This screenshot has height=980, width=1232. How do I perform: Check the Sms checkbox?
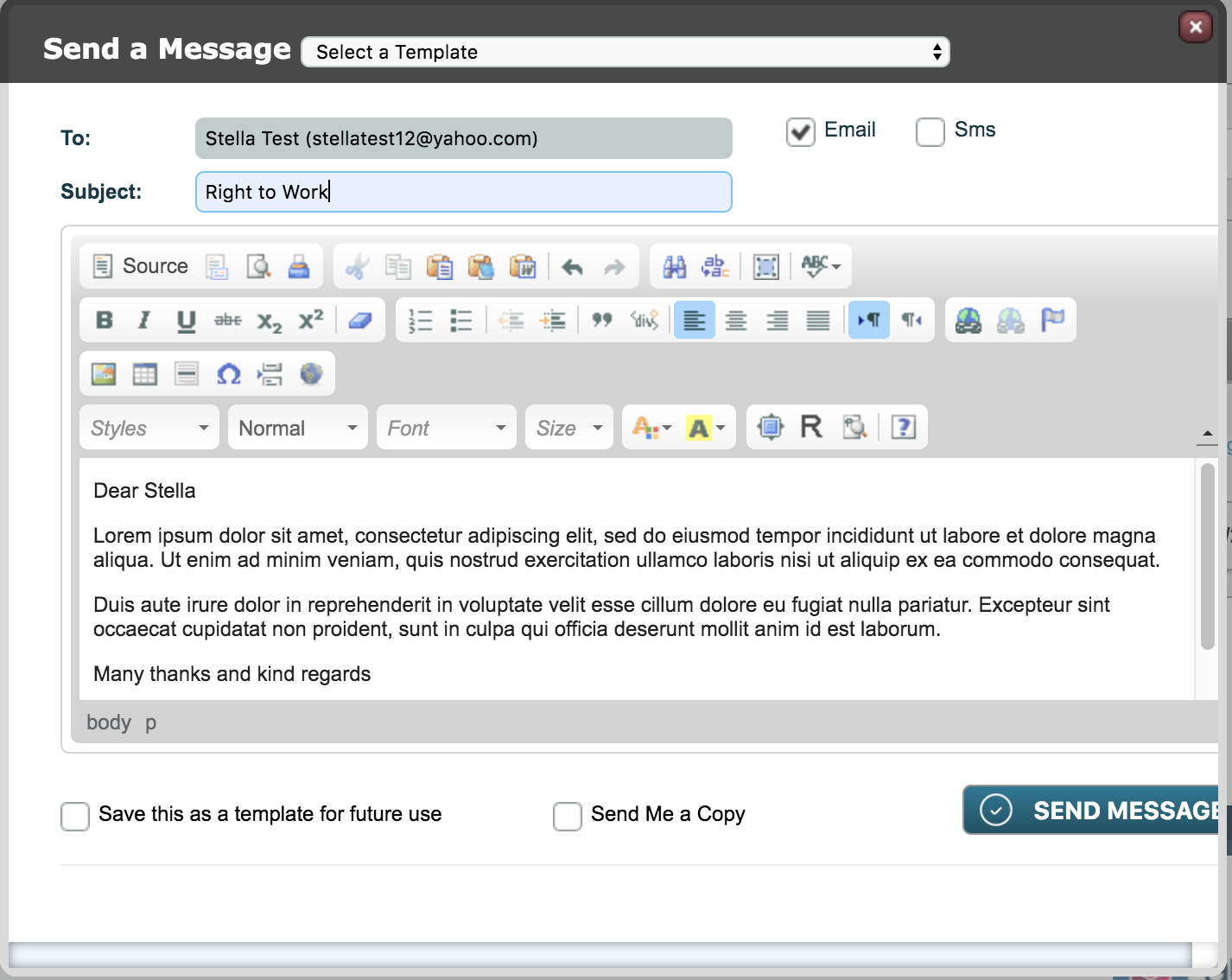930,132
